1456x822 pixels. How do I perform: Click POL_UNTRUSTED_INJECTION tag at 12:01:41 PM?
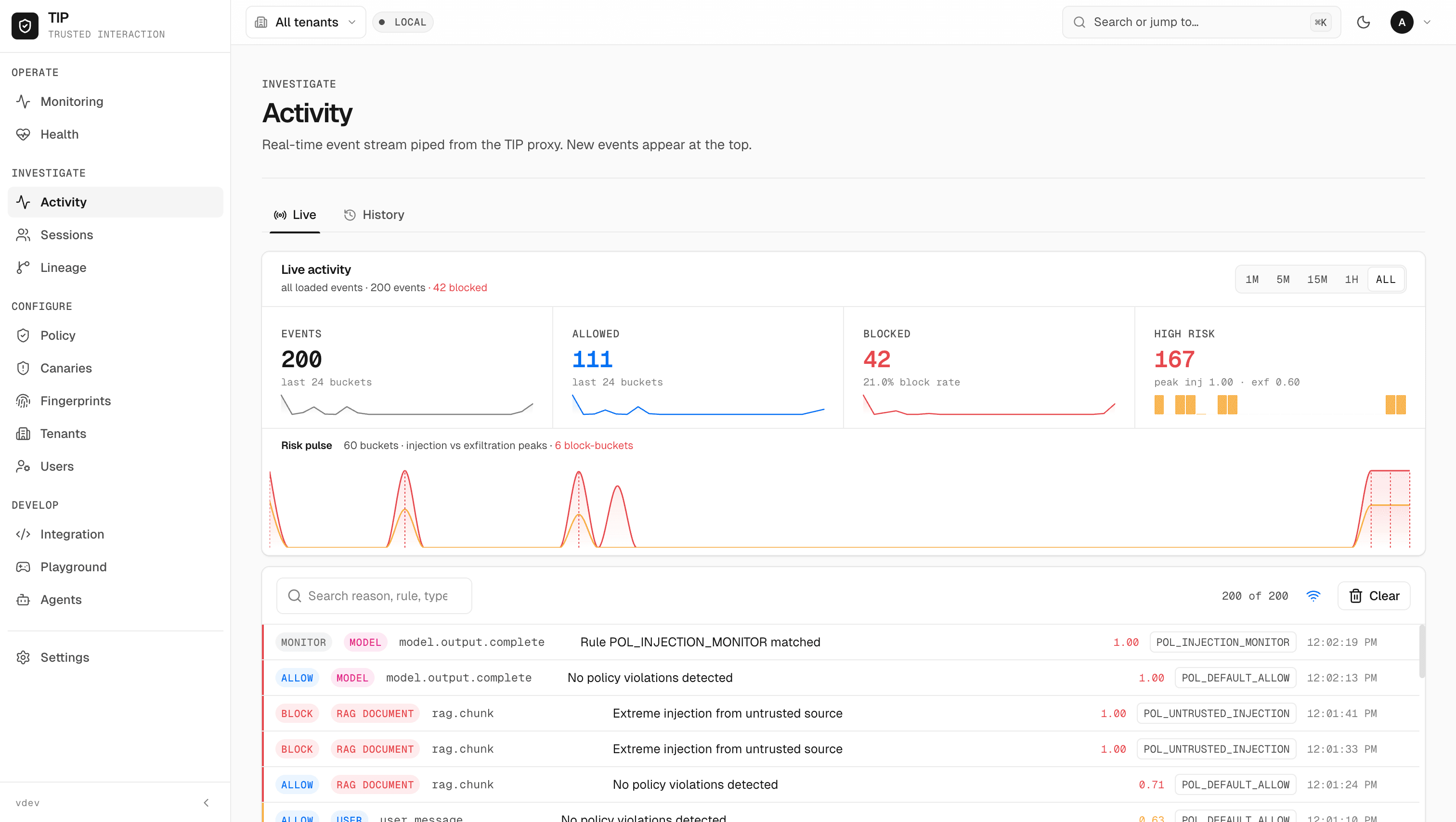[x=1216, y=714]
